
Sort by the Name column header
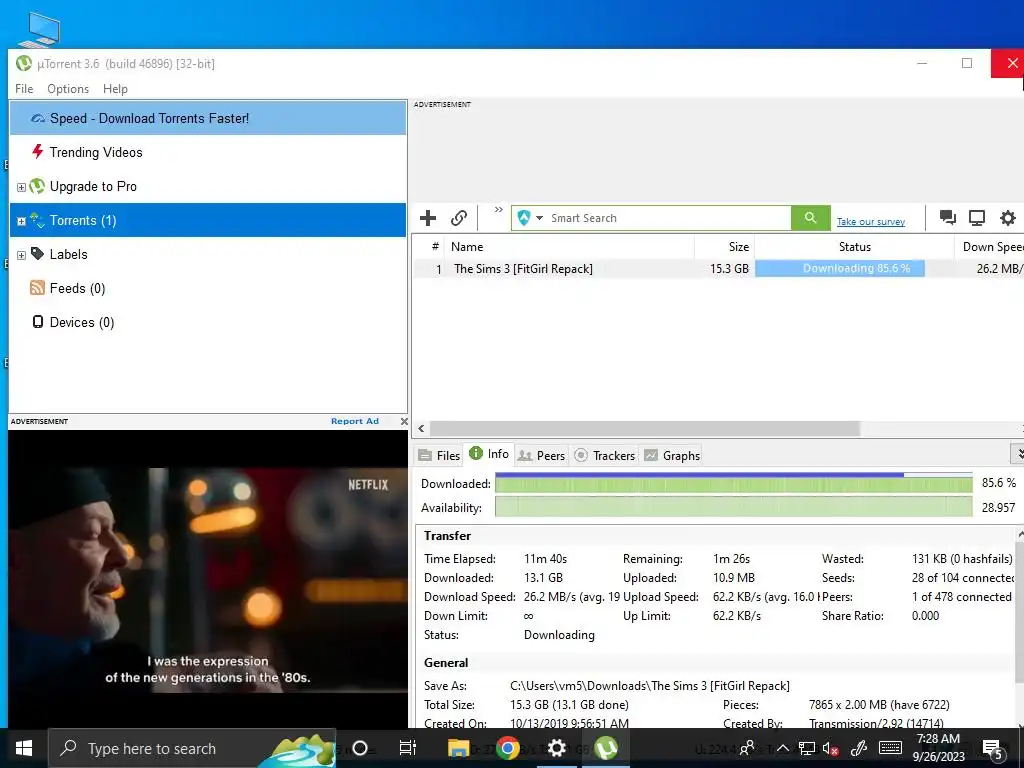tap(569, 247)
